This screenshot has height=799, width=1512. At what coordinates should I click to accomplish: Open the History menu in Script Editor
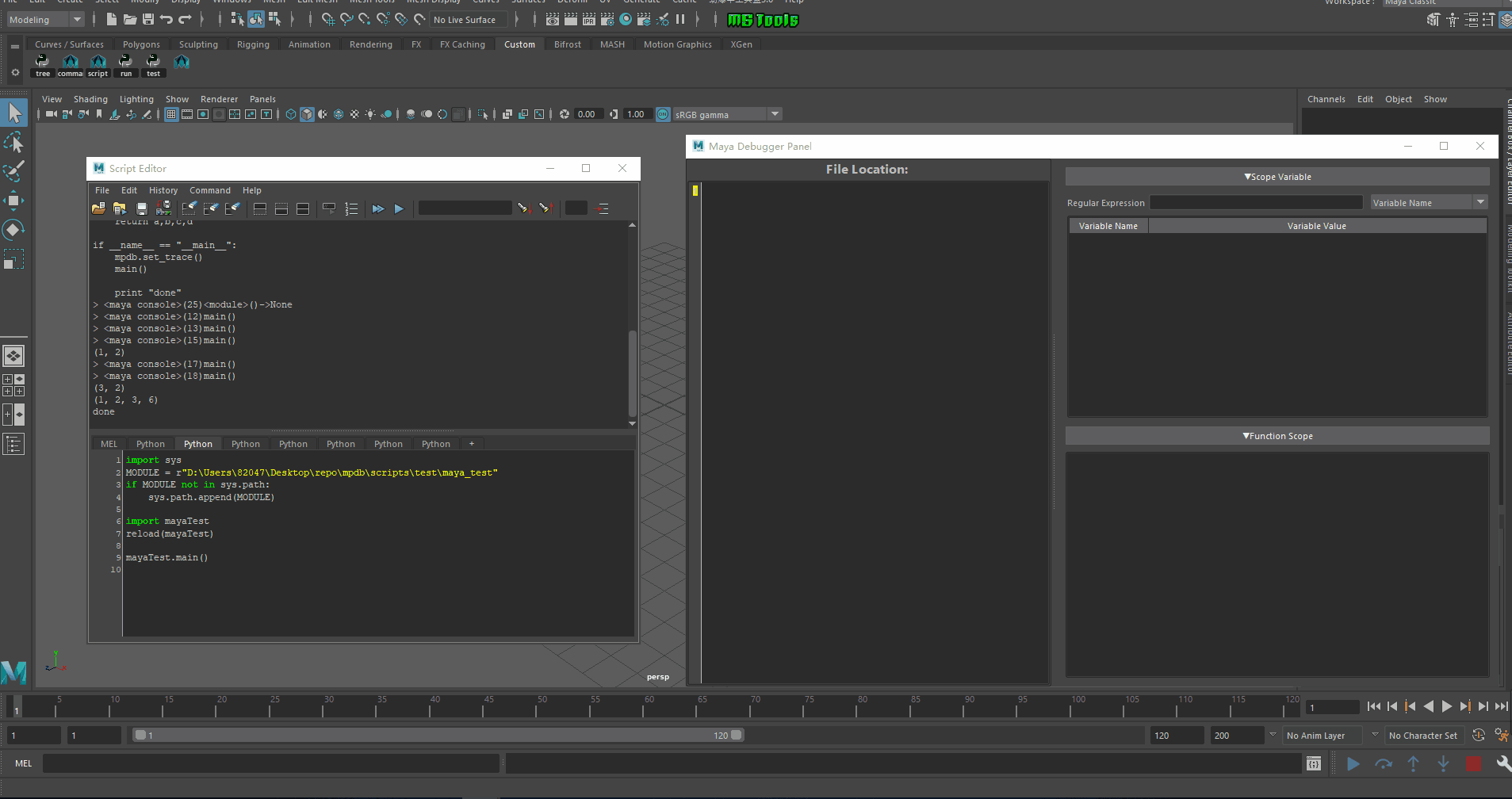(163, 190)
